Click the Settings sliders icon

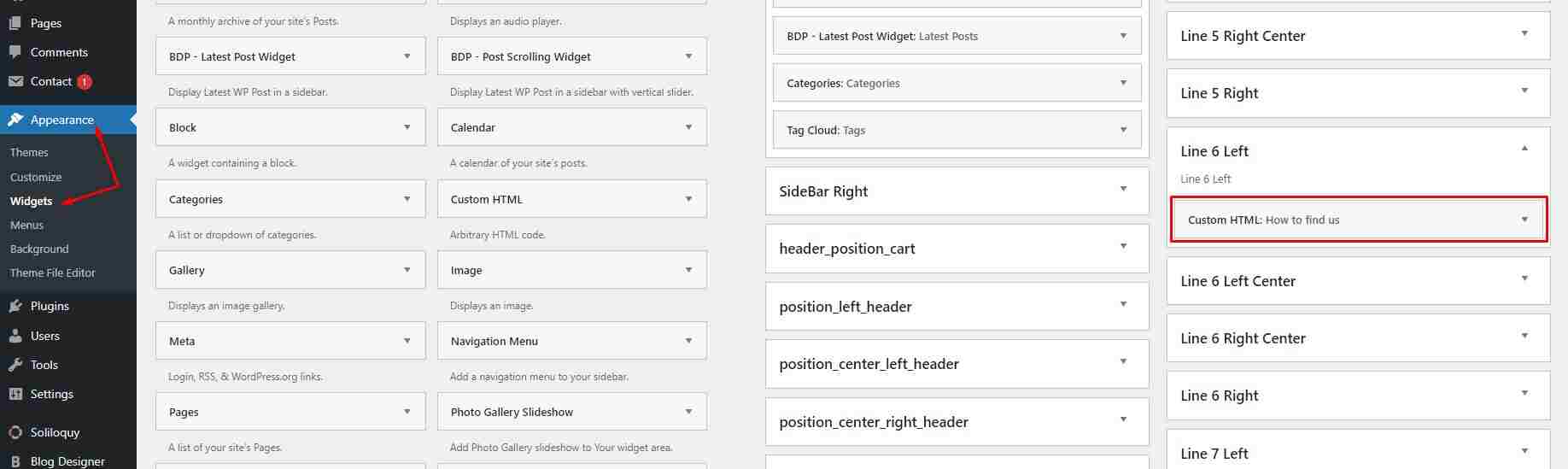tap(15, 394)
